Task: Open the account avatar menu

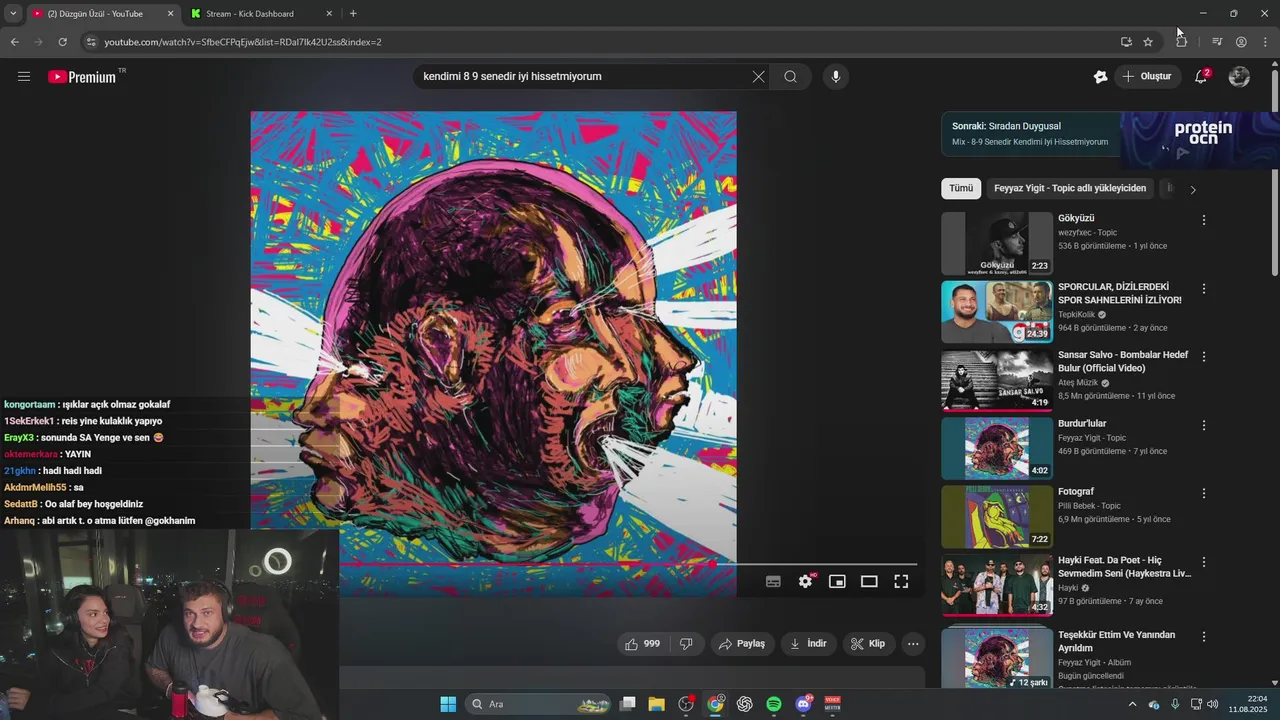Action: 1239,77
